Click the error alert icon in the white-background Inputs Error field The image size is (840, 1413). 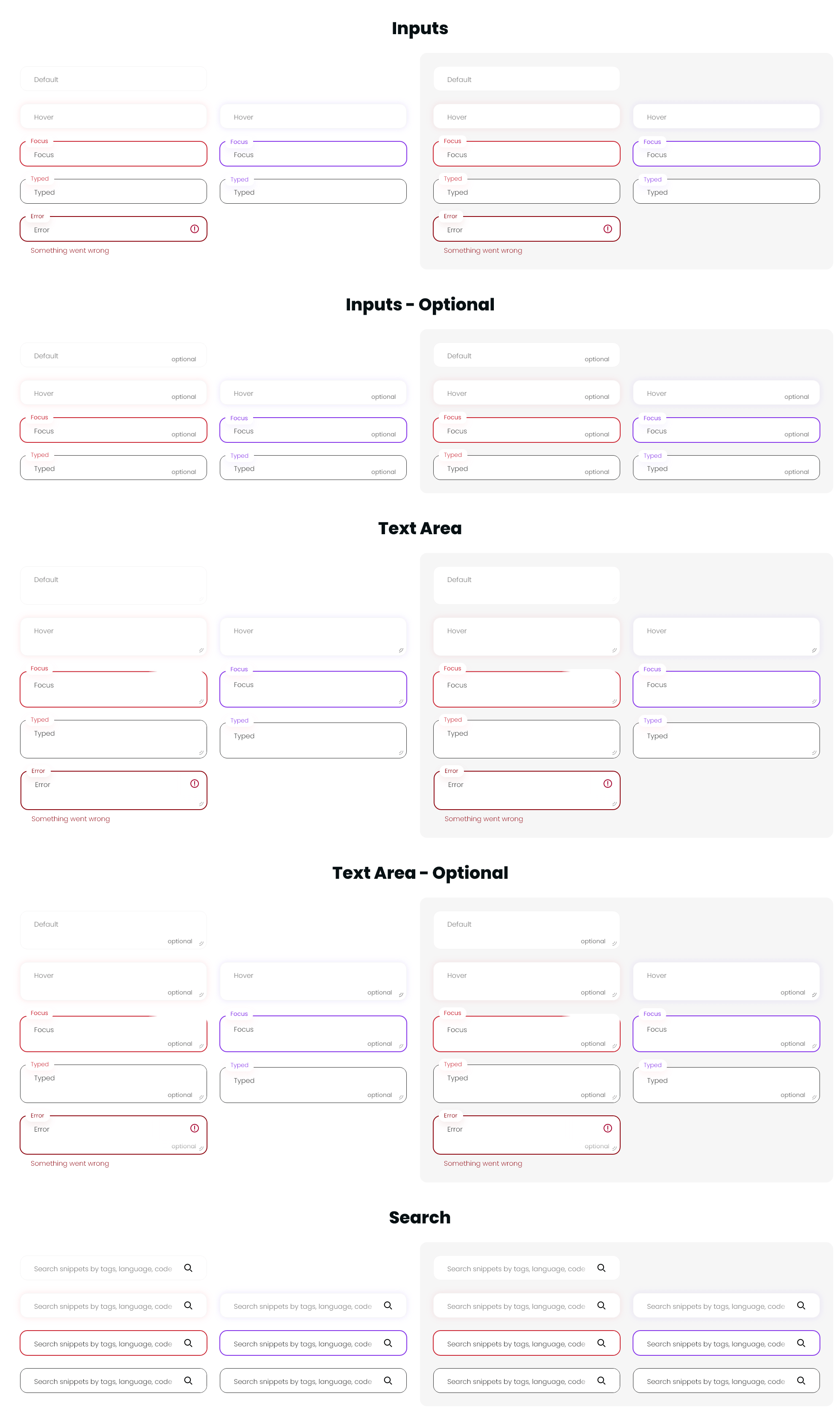(194, 229)
